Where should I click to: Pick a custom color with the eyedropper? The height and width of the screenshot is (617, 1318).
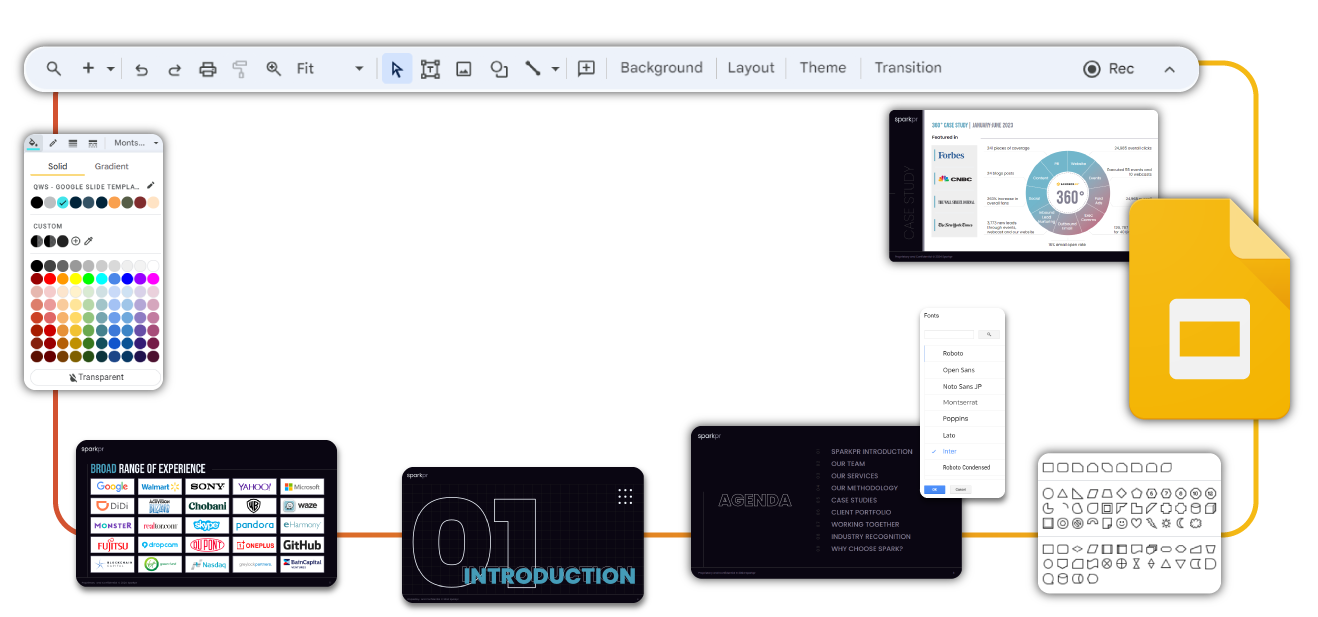(89, 240)
